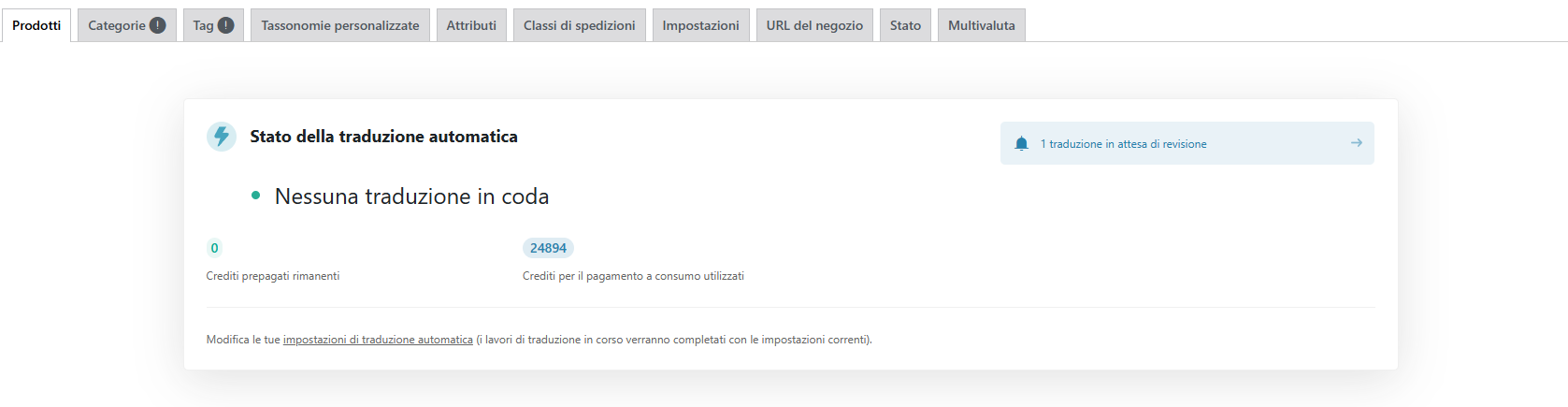Select the Tag tab
1568x407 pixels.
coord(213,25)
